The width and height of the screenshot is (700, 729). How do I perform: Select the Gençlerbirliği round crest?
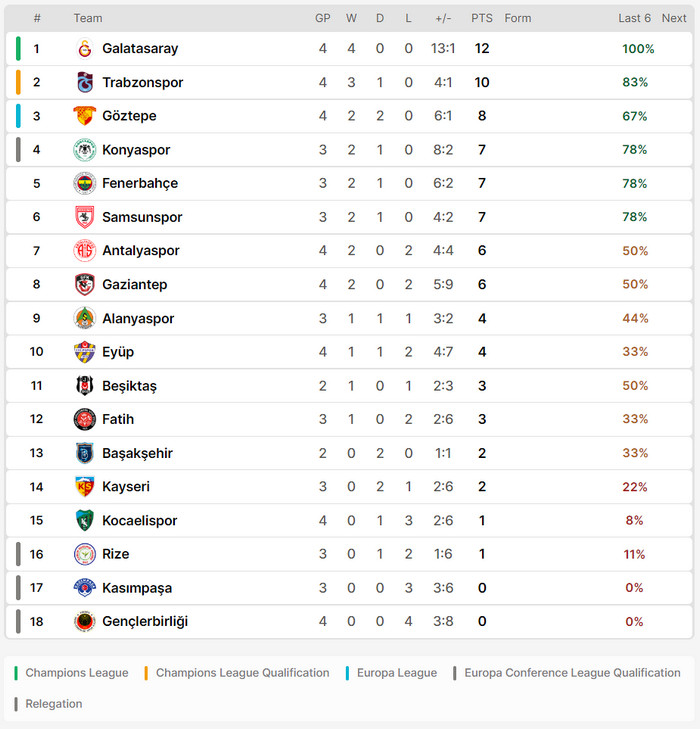click(x=85, y=621)
